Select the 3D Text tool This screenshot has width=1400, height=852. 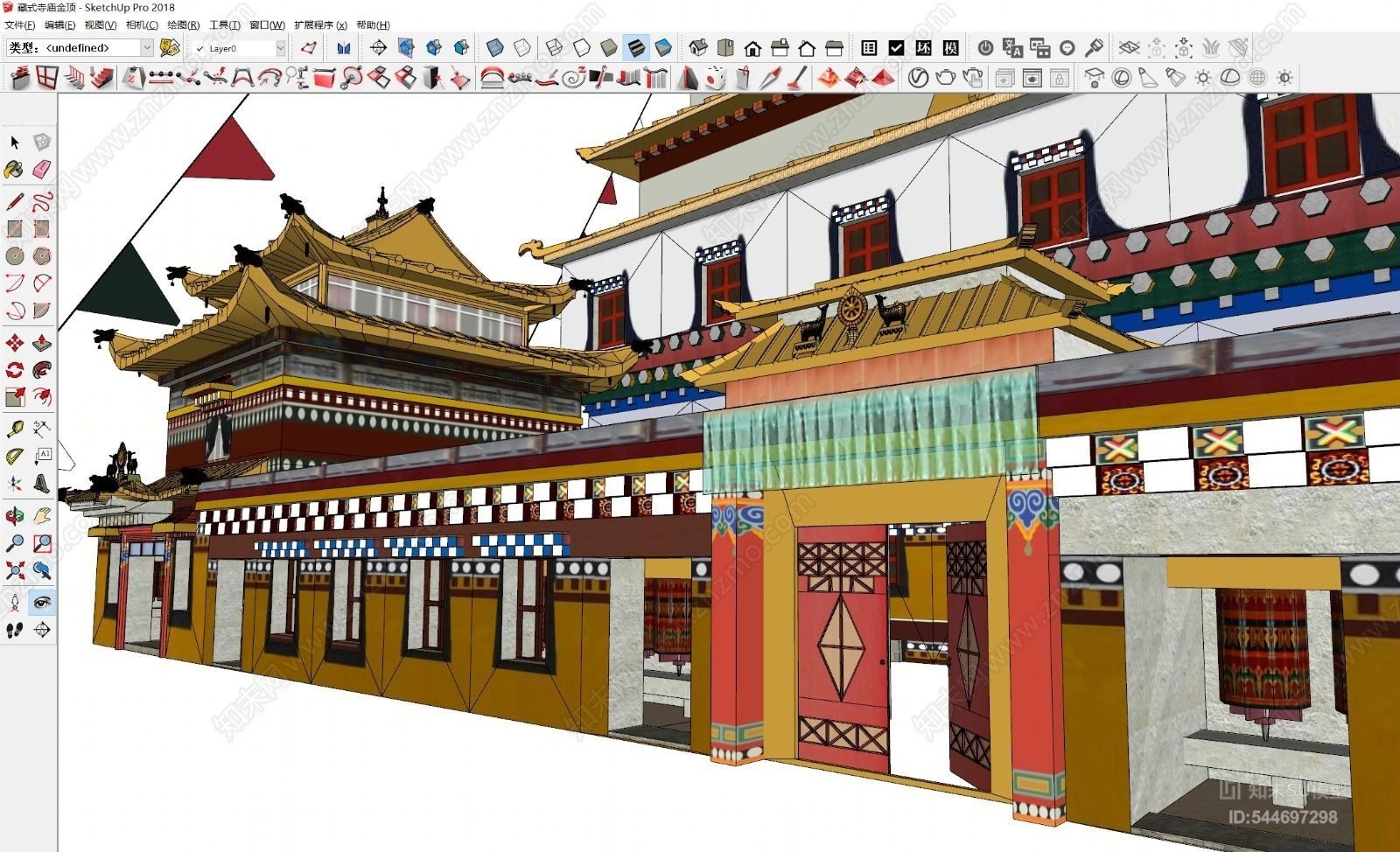[x=41, y=483]
